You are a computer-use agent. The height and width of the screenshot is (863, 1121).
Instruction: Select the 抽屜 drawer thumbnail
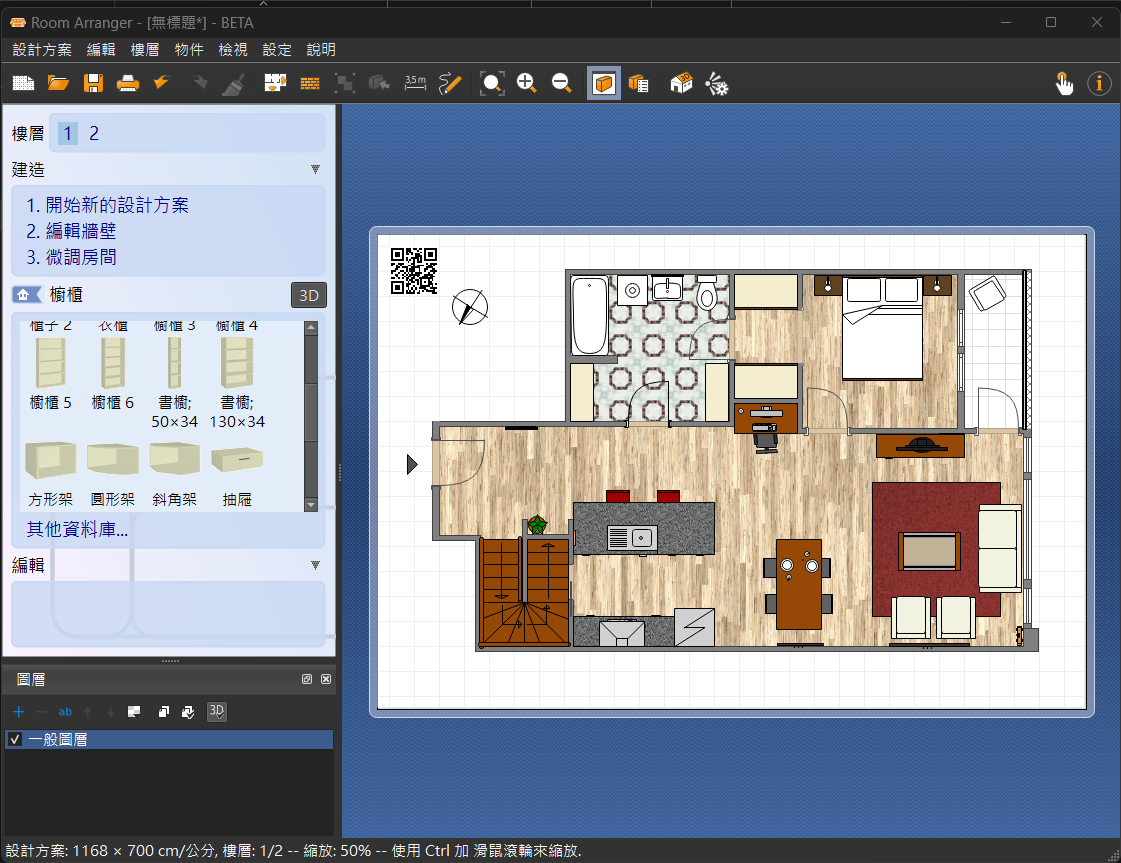pyautogui.click(x=238, y=475)
